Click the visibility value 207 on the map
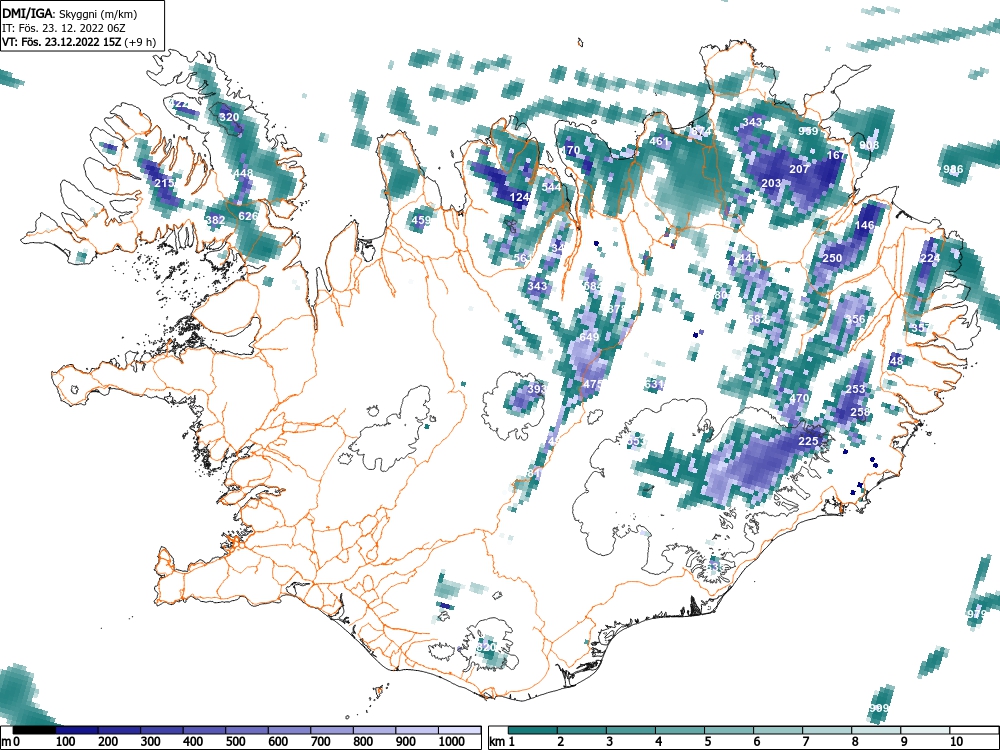 (x=799, y=169)
